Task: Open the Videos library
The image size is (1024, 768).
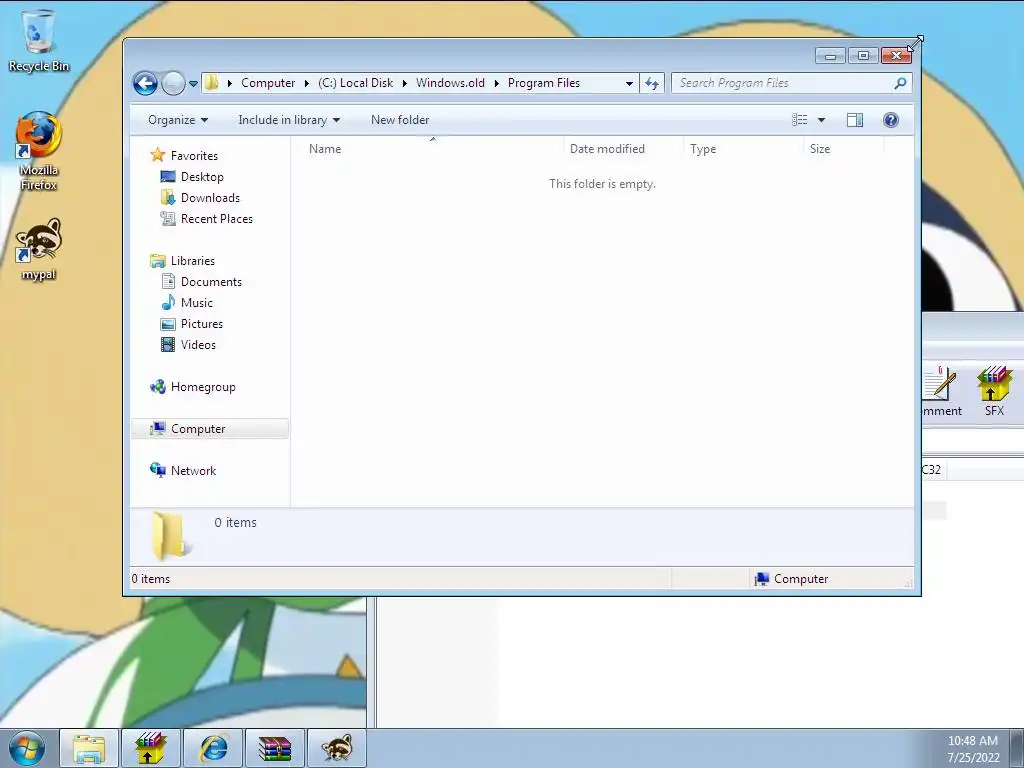Action: (x=198, y=345)
